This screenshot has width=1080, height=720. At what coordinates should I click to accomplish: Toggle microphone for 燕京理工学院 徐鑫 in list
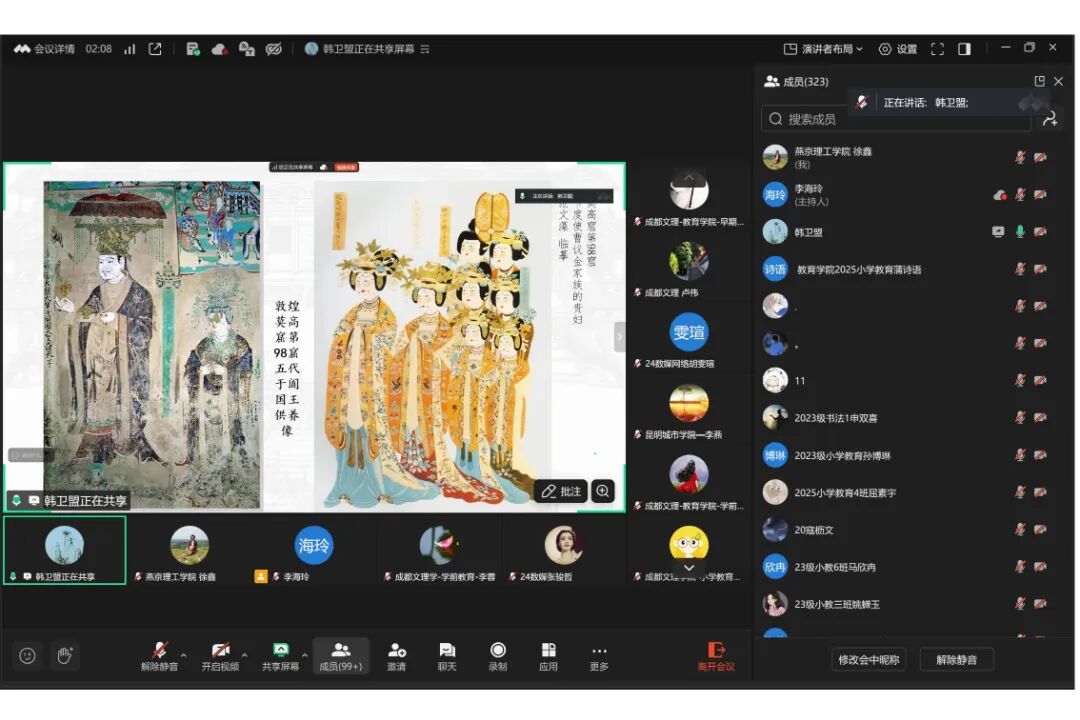click(x=1020, y=157)
